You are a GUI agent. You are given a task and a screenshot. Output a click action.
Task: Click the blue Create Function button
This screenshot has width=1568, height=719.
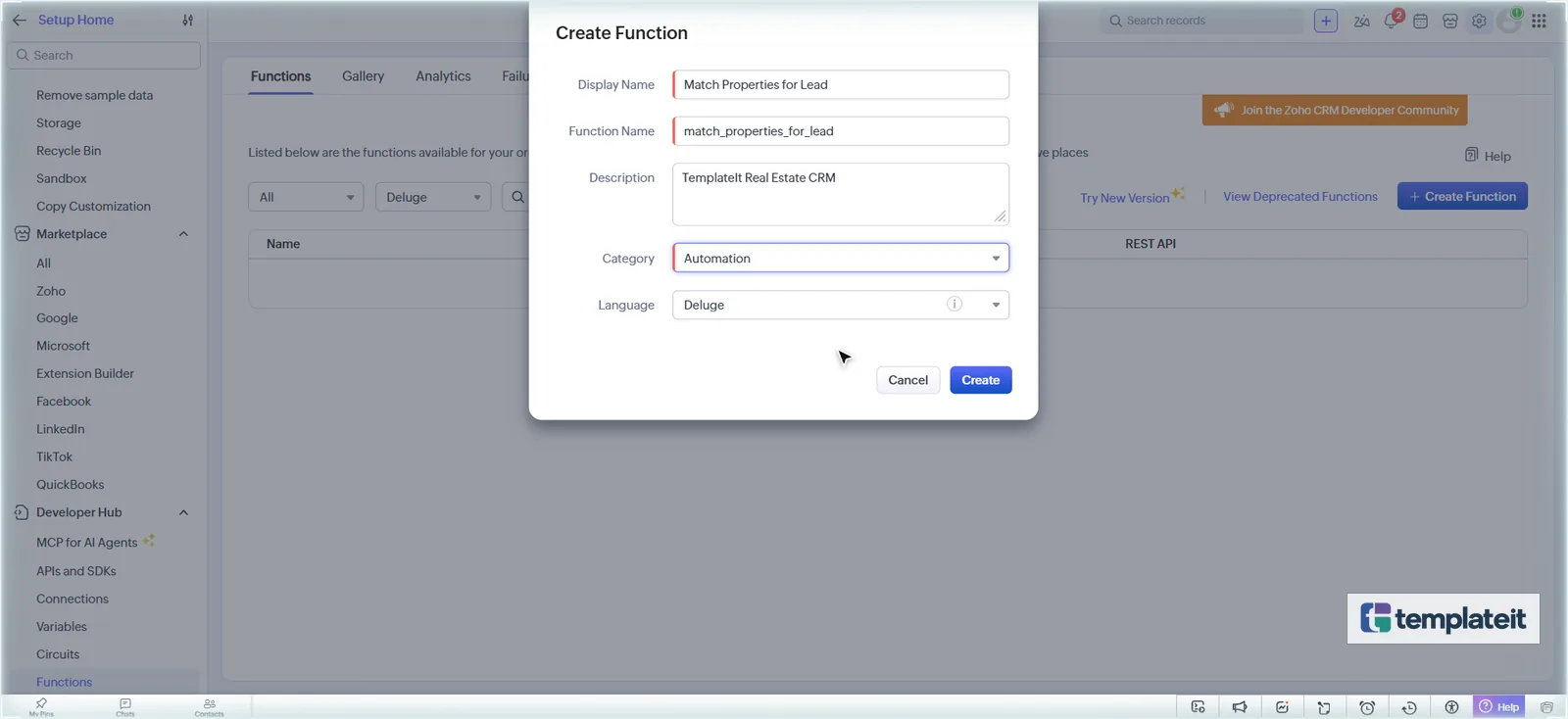(1462, 196)
